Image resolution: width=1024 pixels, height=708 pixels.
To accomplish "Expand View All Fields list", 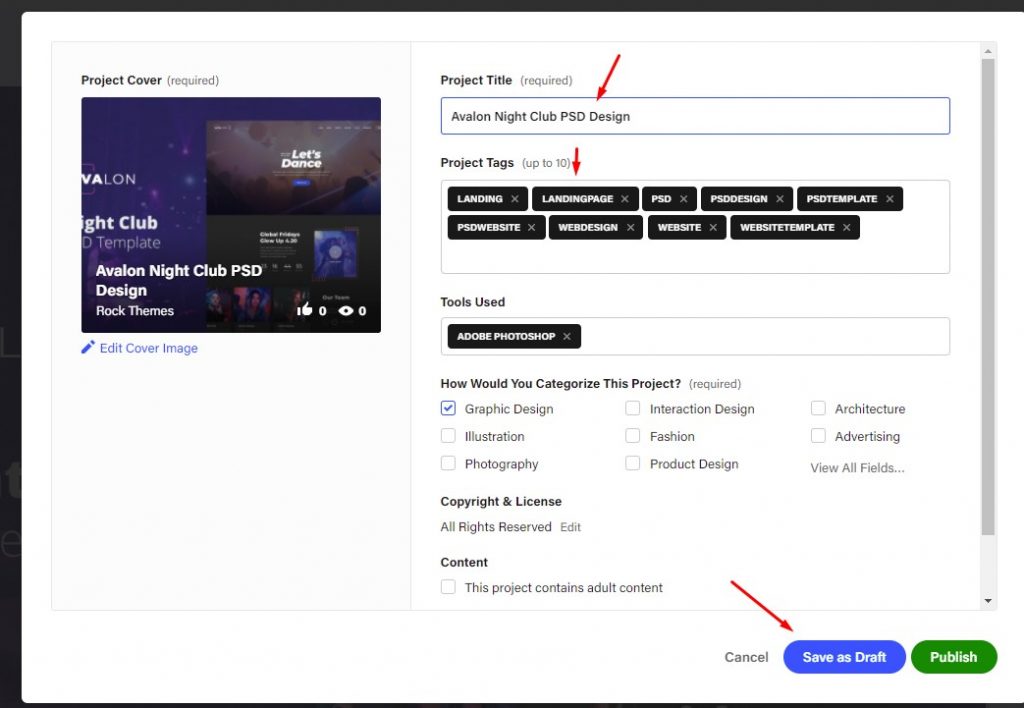I will pyautogui.click(x=857, y=468).
